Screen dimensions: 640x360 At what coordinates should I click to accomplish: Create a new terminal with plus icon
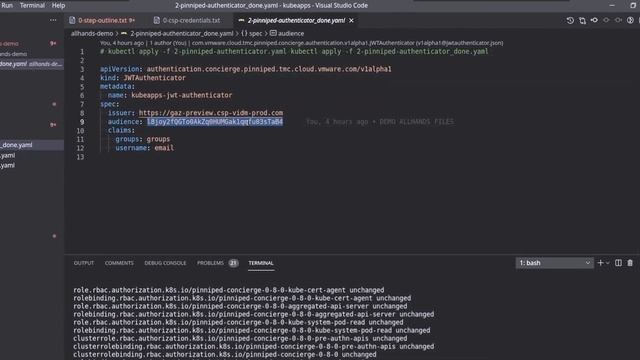point(600,263)
